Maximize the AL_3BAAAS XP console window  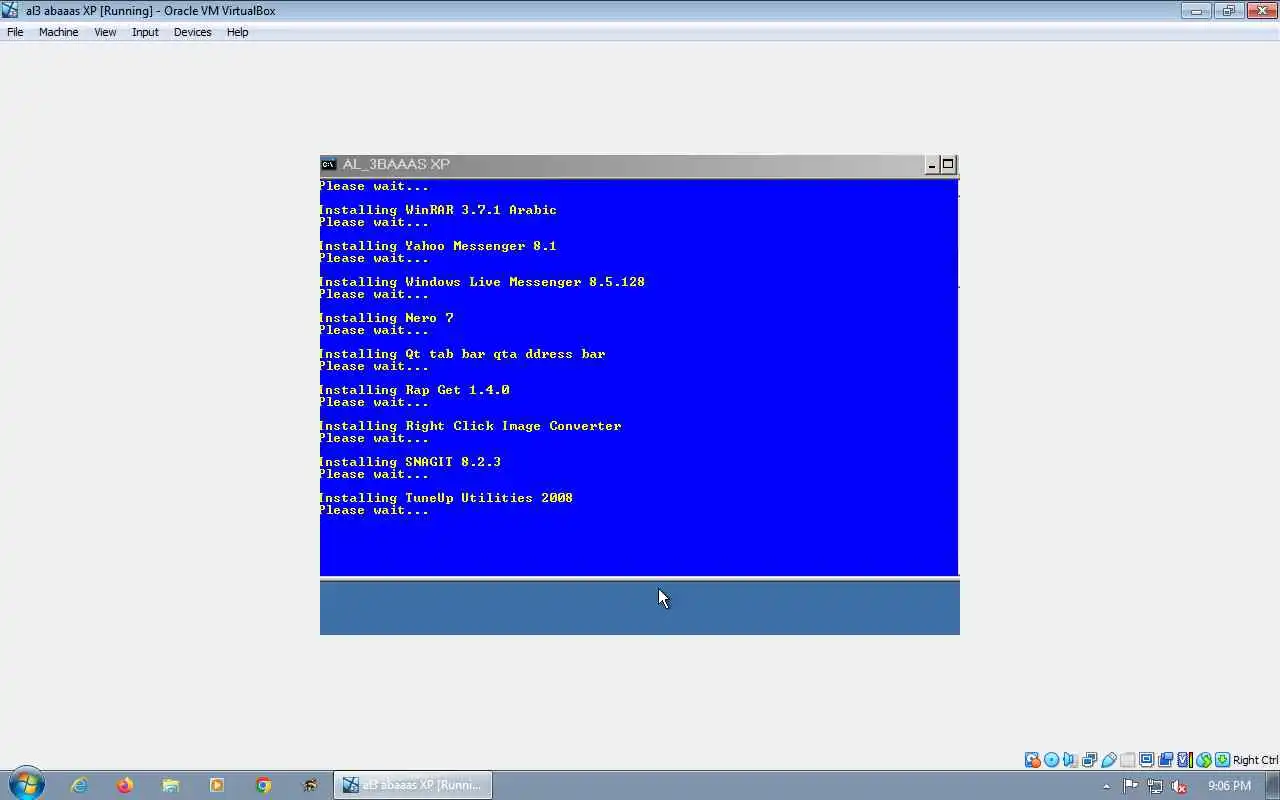948,165
